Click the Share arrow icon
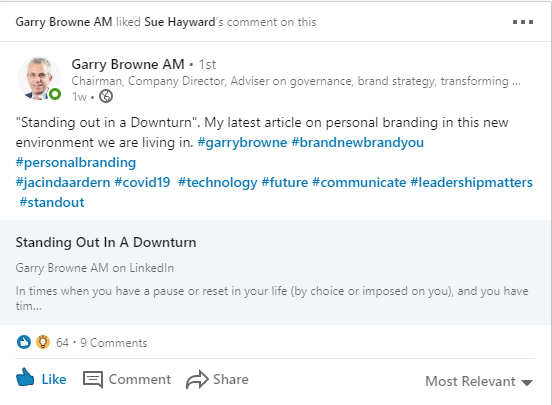The height and width of the screenshot is (405, 552). 197,379
